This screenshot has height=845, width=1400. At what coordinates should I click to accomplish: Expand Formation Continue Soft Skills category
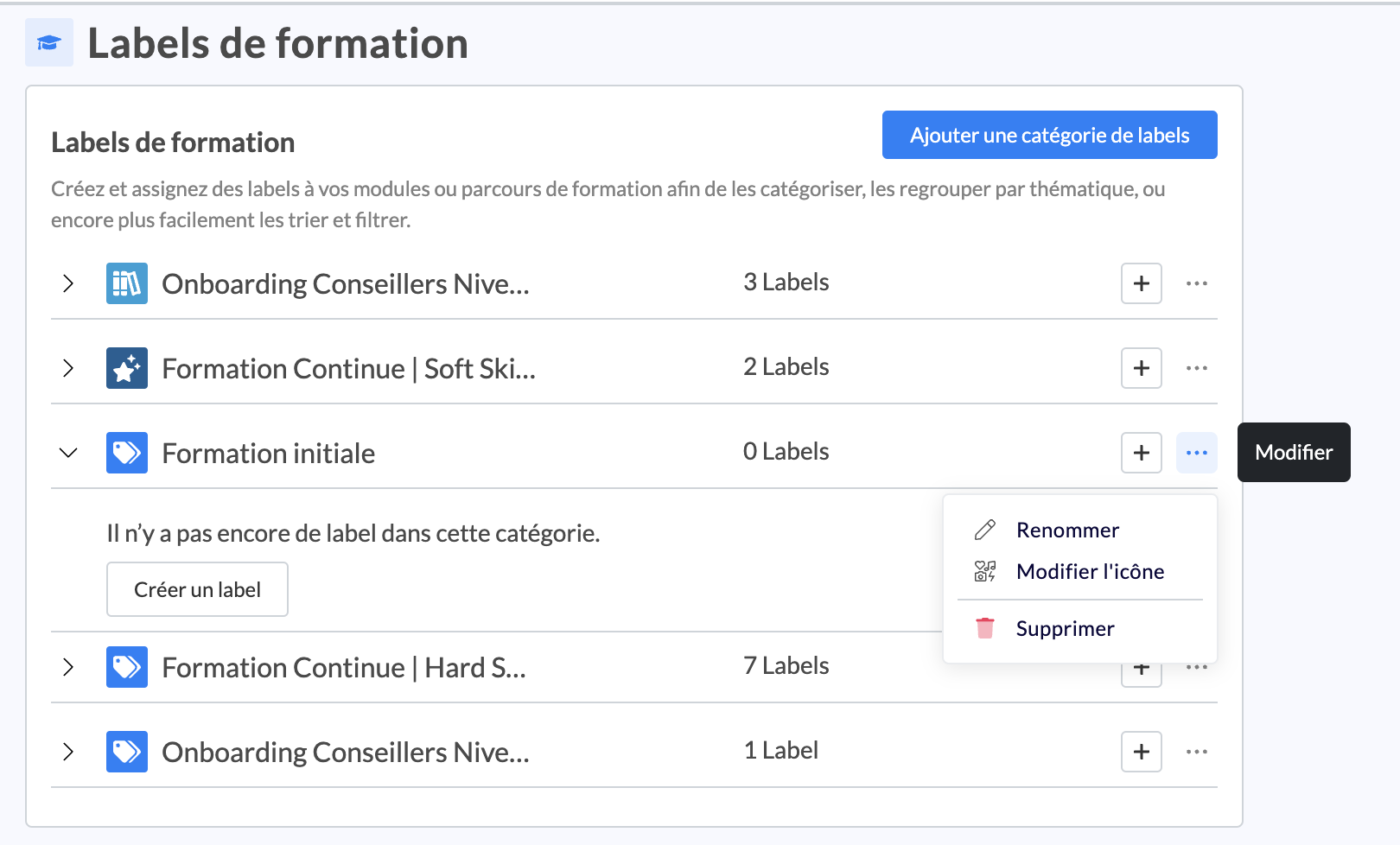(x=68, y=368)
